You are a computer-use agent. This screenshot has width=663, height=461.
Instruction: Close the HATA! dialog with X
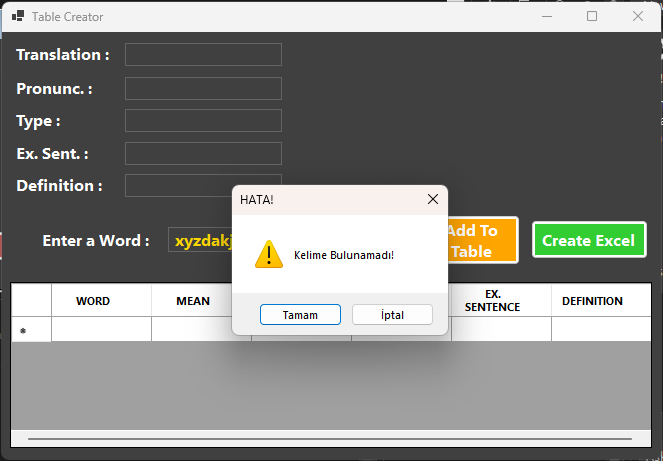[x=432, y=199]
